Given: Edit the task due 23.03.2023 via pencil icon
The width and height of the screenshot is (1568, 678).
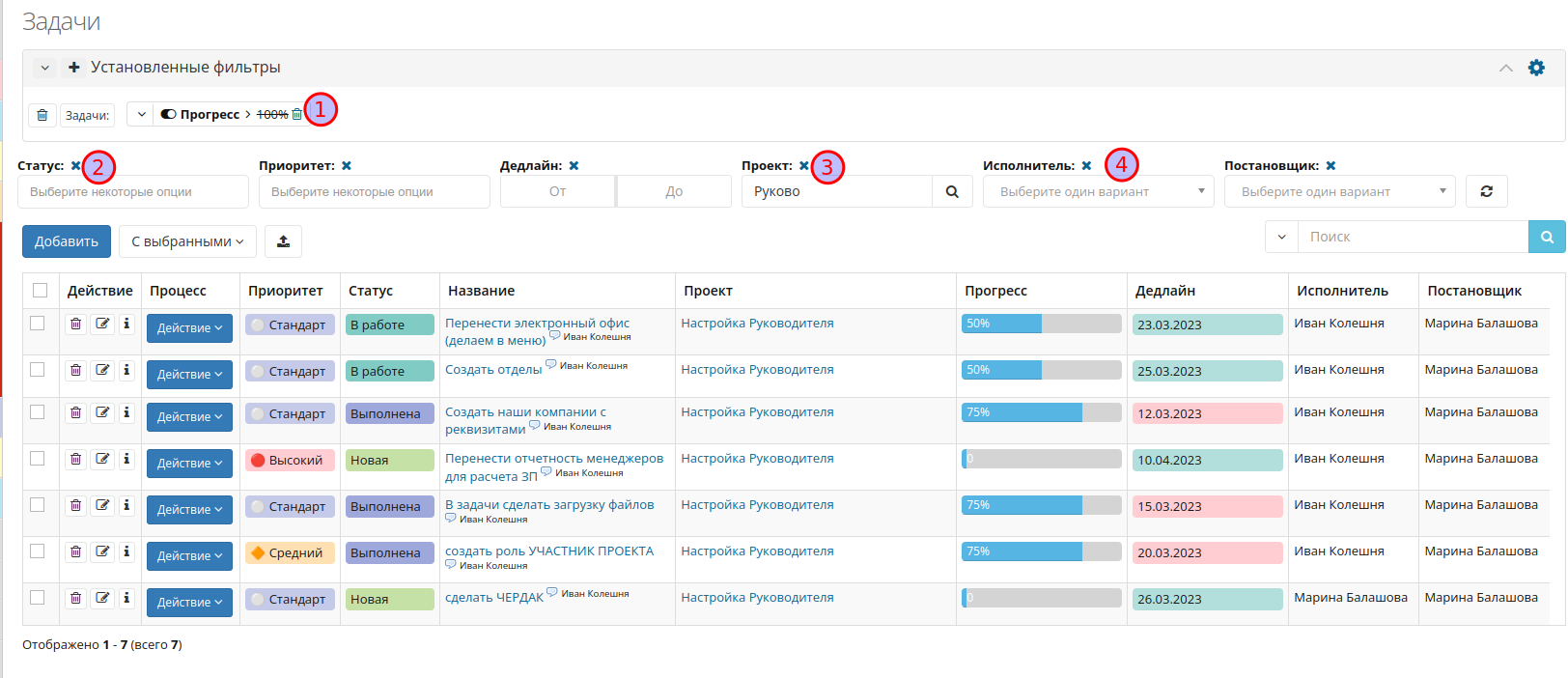Looking at the screenshot, I should point(102,325).
